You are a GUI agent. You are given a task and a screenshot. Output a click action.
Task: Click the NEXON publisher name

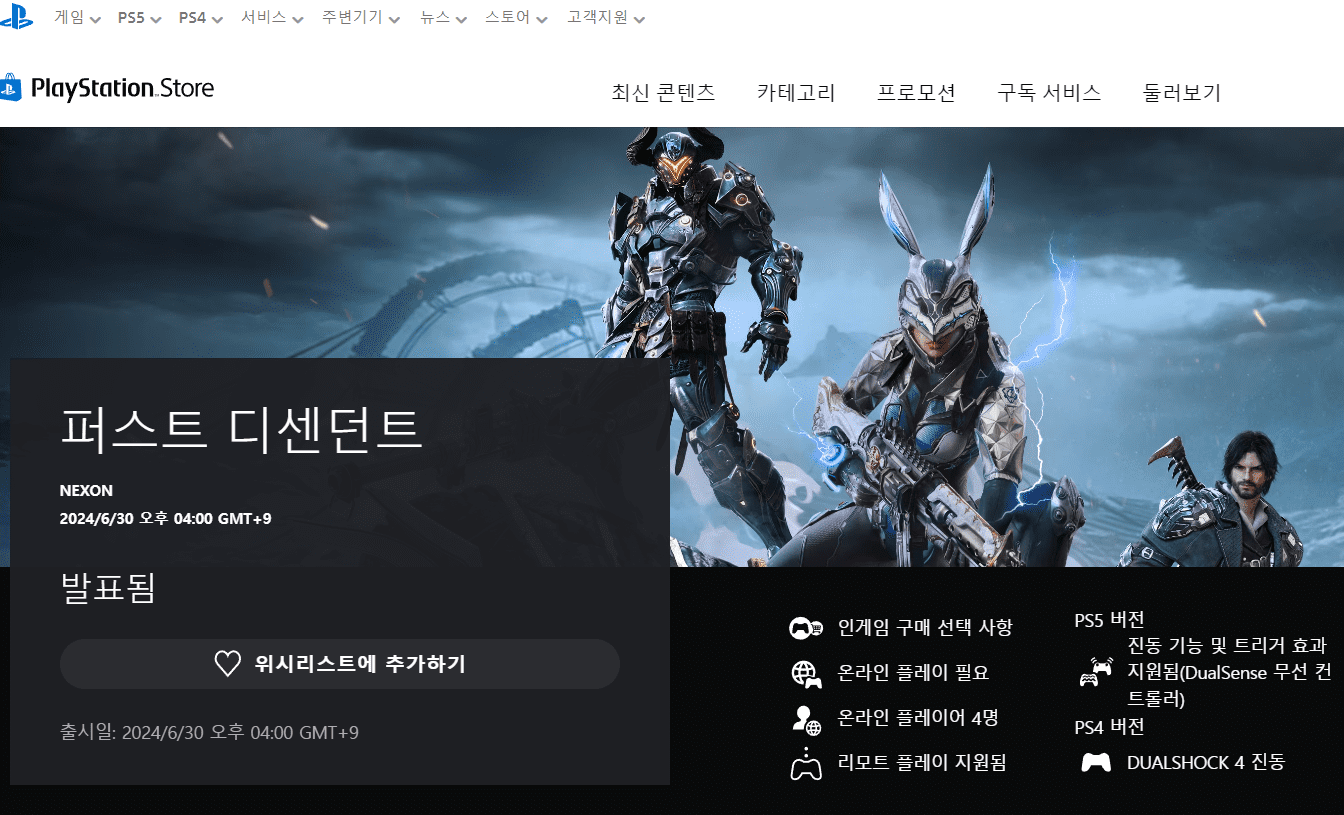point(86,491)
